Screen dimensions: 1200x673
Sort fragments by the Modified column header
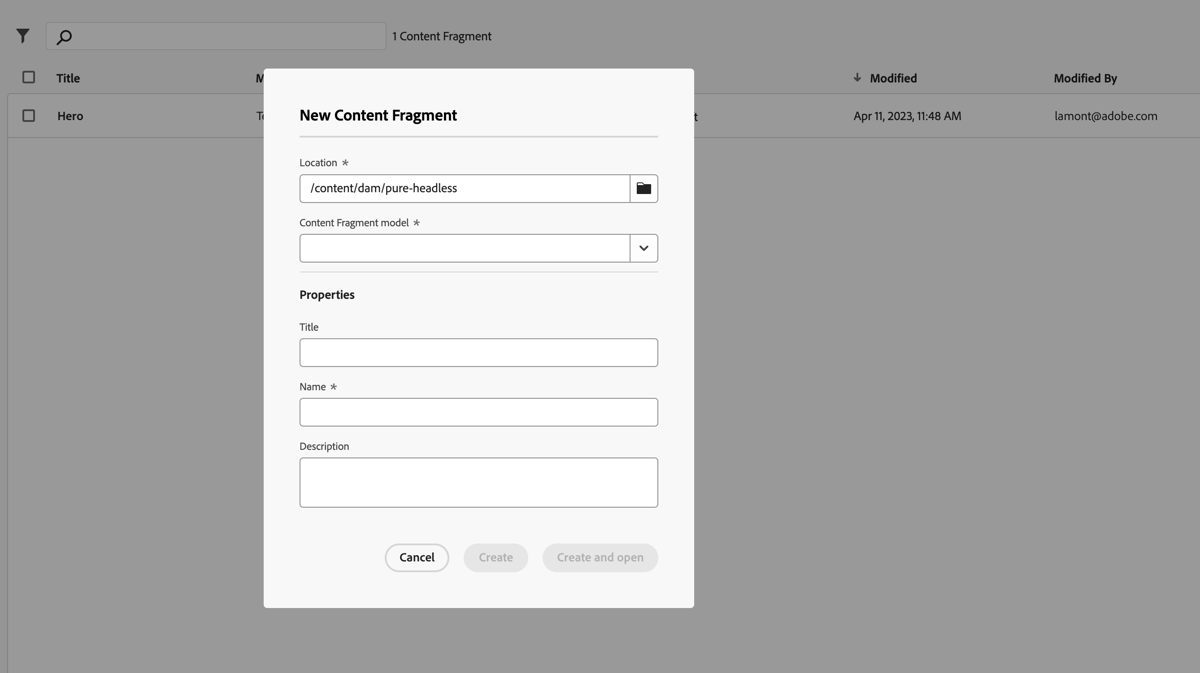click(x=888, y=77)
